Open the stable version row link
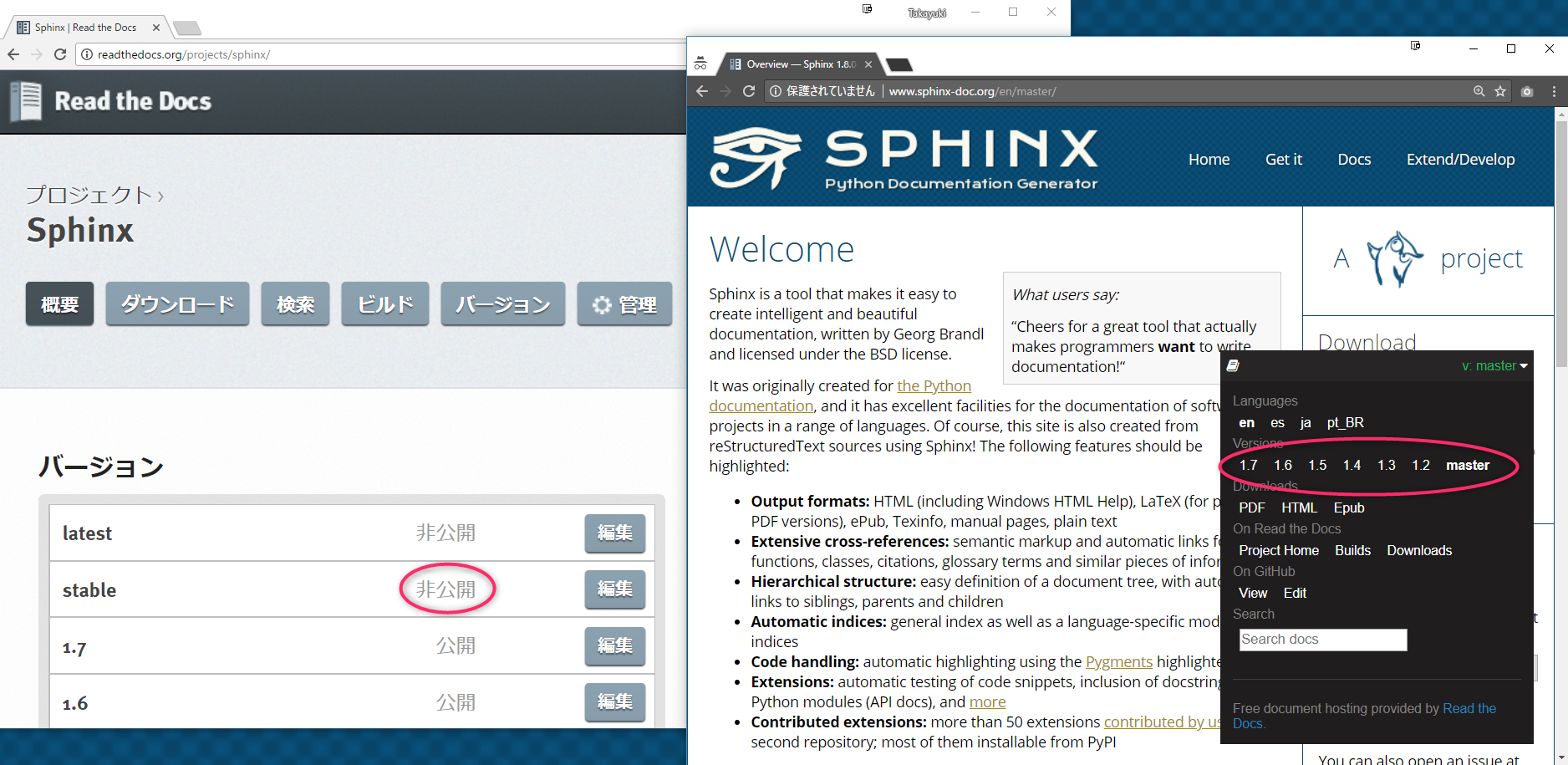This screenshot has height=765, width=1568. click(x=89, y=590)
